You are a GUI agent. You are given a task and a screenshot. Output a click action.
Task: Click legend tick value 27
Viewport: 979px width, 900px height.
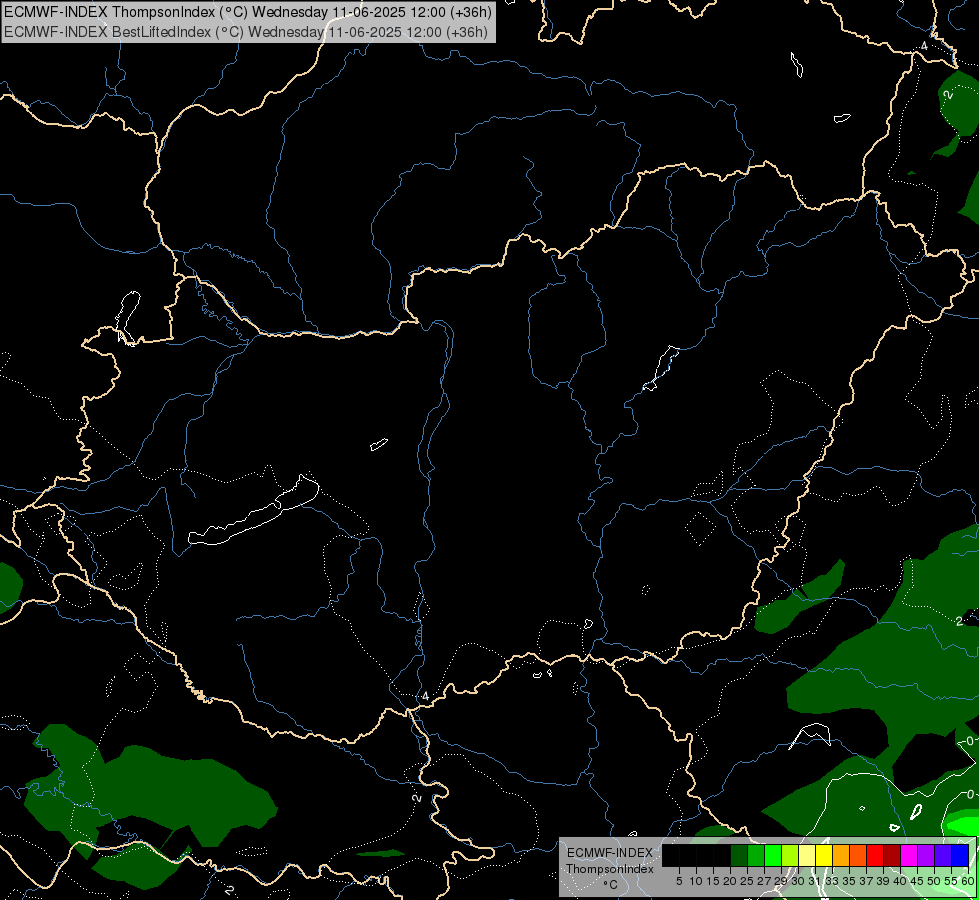point(764,881)
